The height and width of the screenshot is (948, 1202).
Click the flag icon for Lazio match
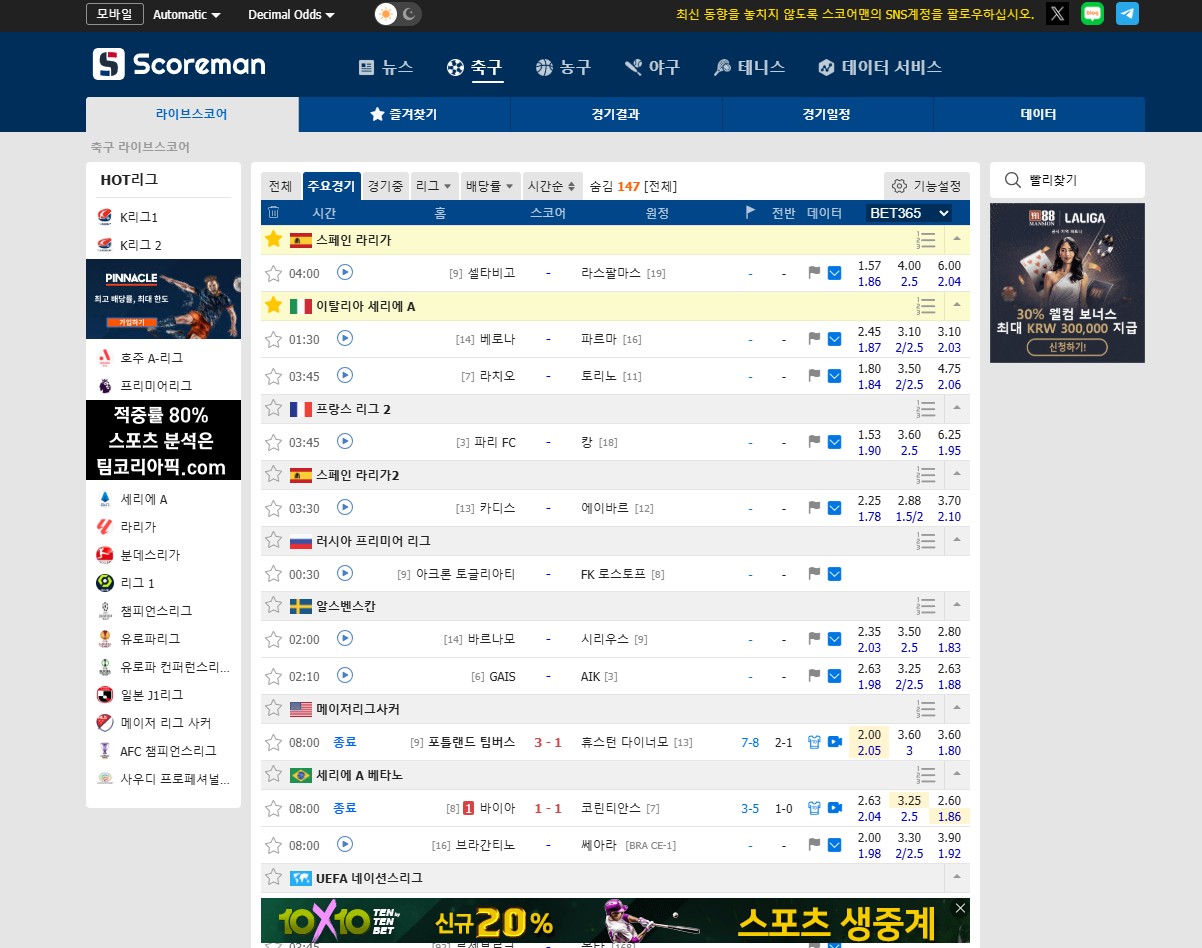[814, 376]
